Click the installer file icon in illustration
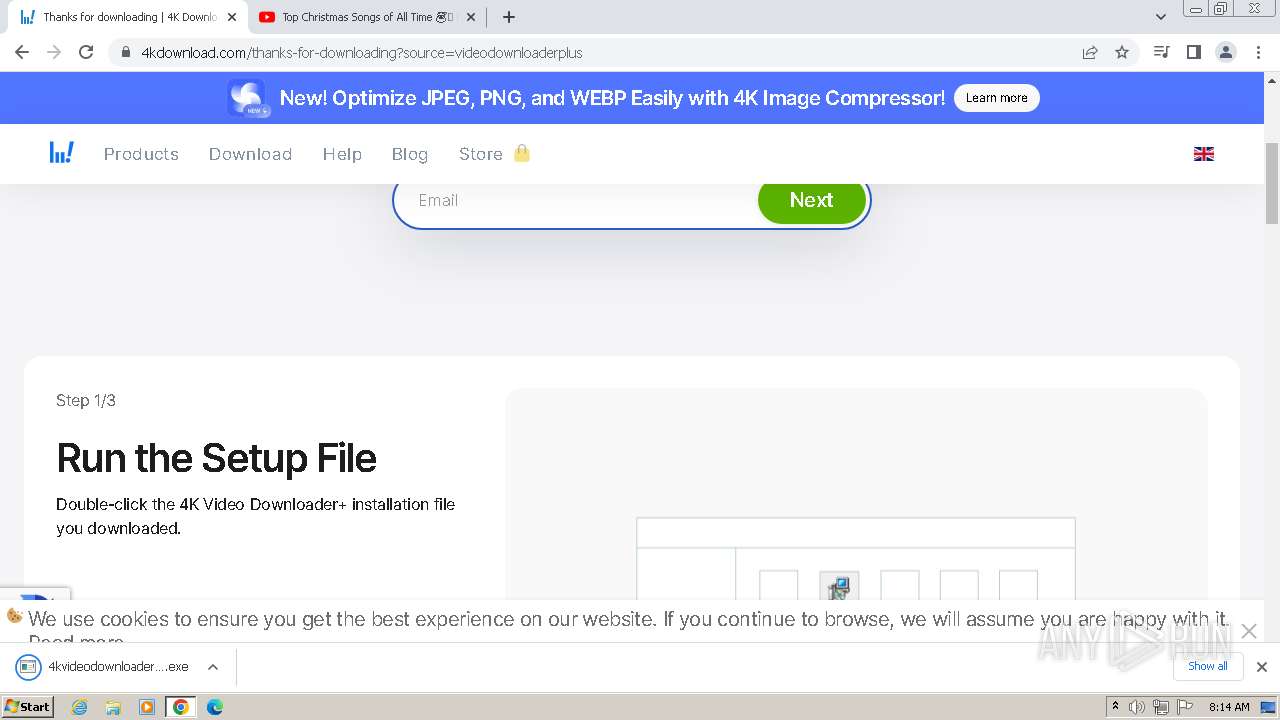The image size is (1280, 720). [x=839, y=586]
